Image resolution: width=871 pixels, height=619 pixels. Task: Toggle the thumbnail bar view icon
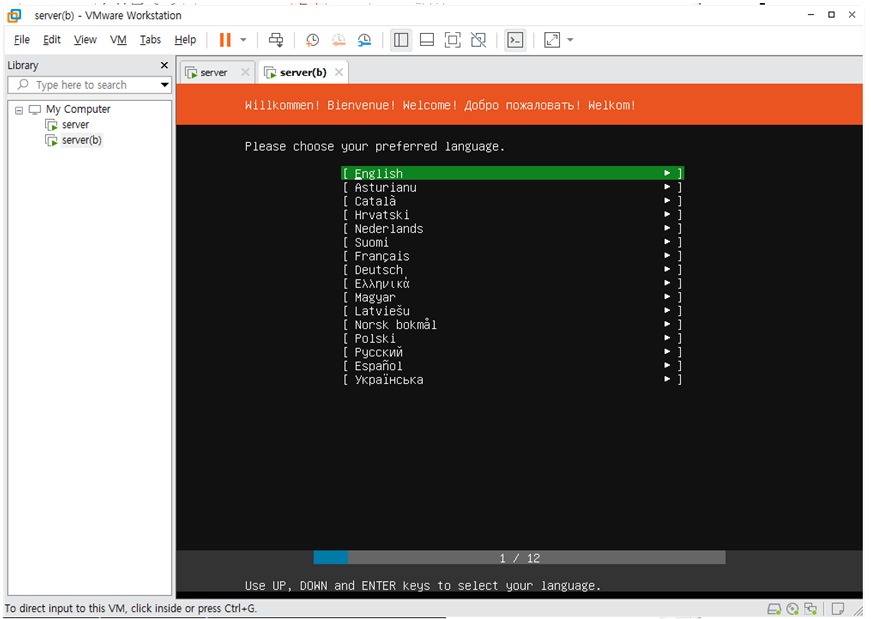[x=427, y=39]
